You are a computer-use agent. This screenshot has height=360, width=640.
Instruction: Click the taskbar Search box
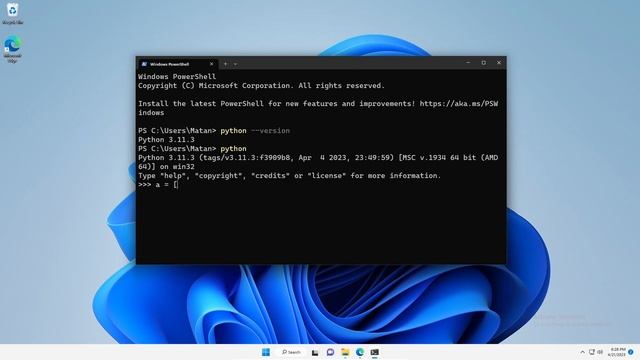(x=291, y=352)
